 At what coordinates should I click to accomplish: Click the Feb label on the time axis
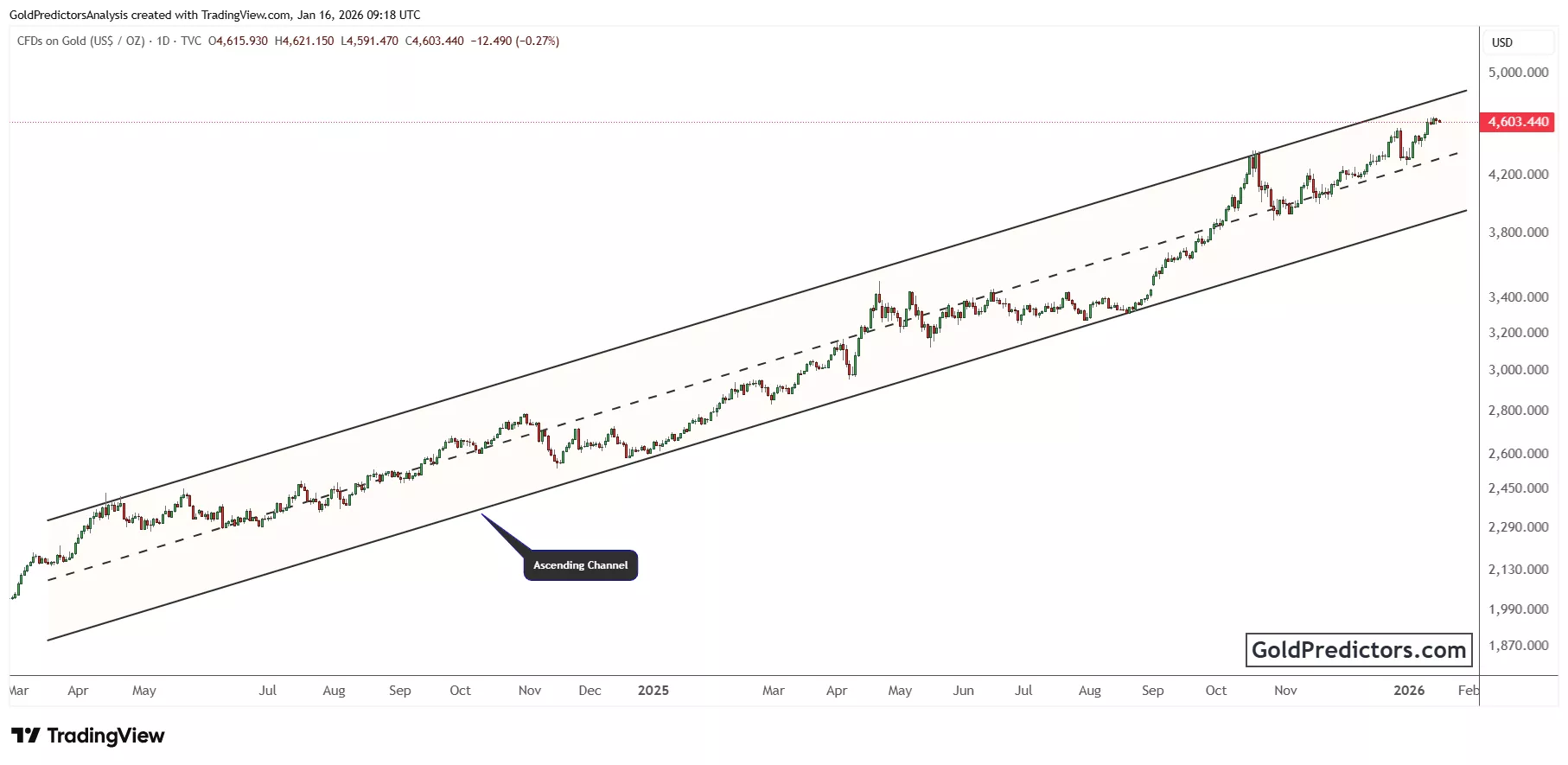(x=1468, y=690)
